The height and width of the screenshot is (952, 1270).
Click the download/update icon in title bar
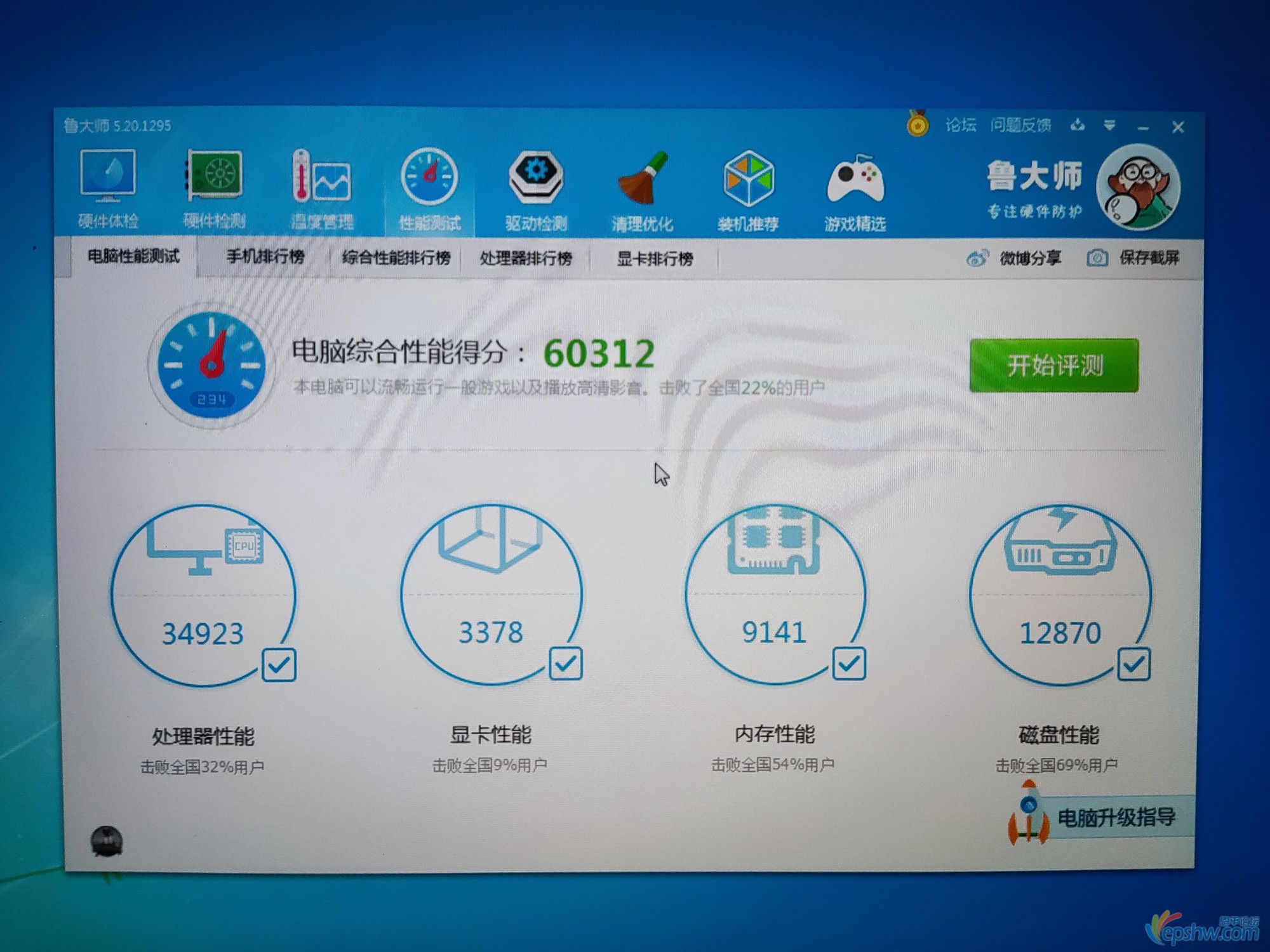click(x=1078, y=124)
